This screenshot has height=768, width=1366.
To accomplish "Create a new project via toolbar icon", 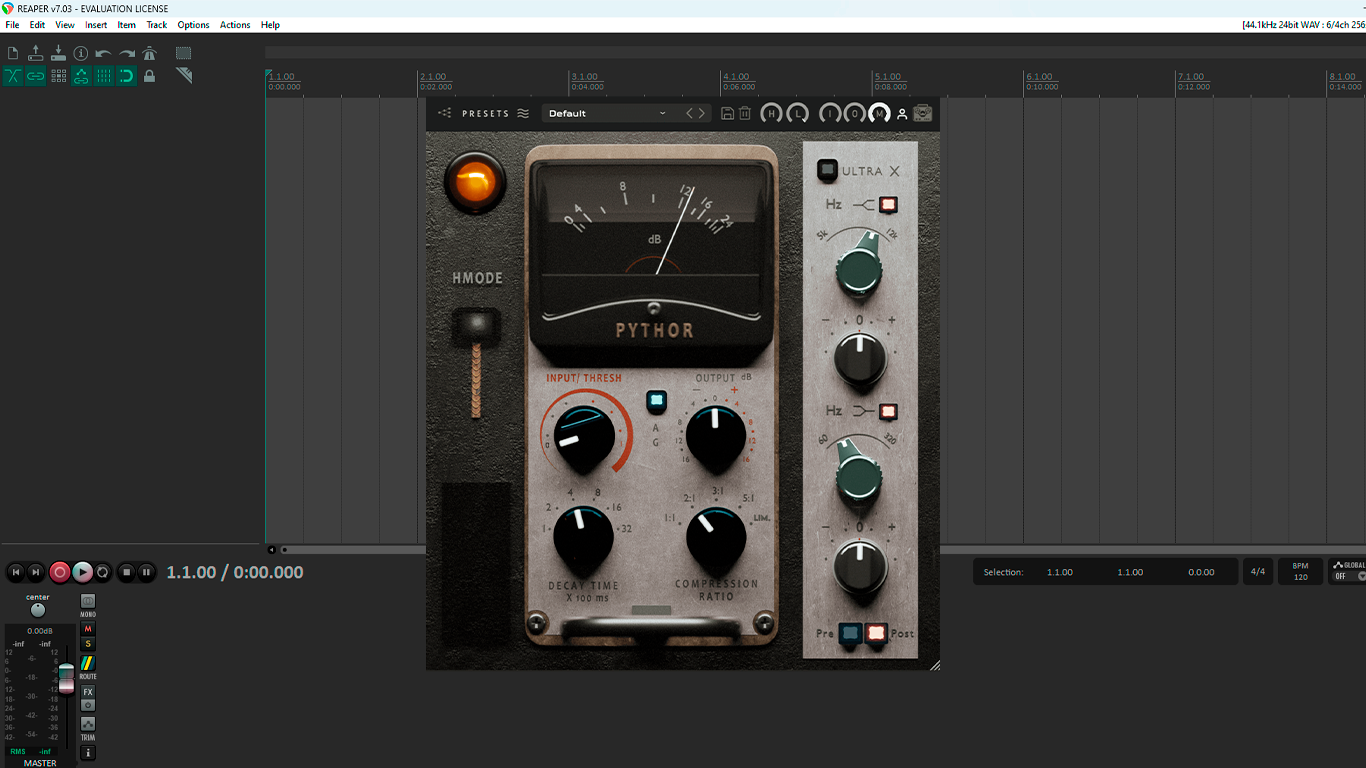I will [x=13, y=53].
